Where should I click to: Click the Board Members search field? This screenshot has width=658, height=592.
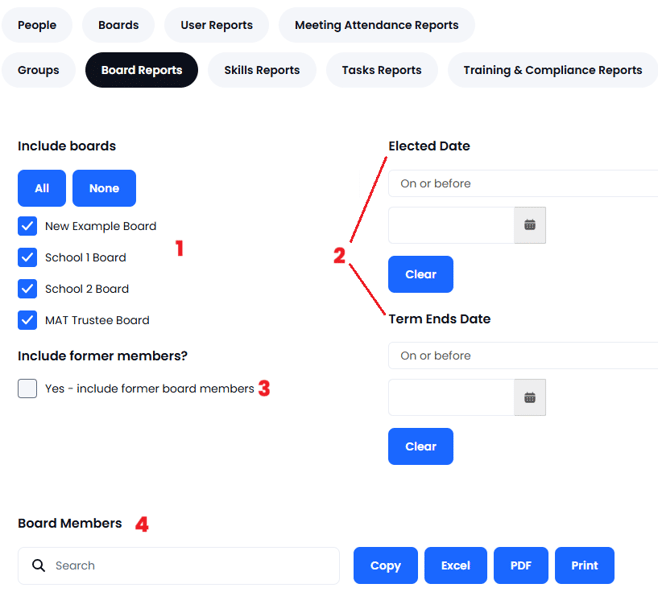pyautogui.click(x=179, y=566)
